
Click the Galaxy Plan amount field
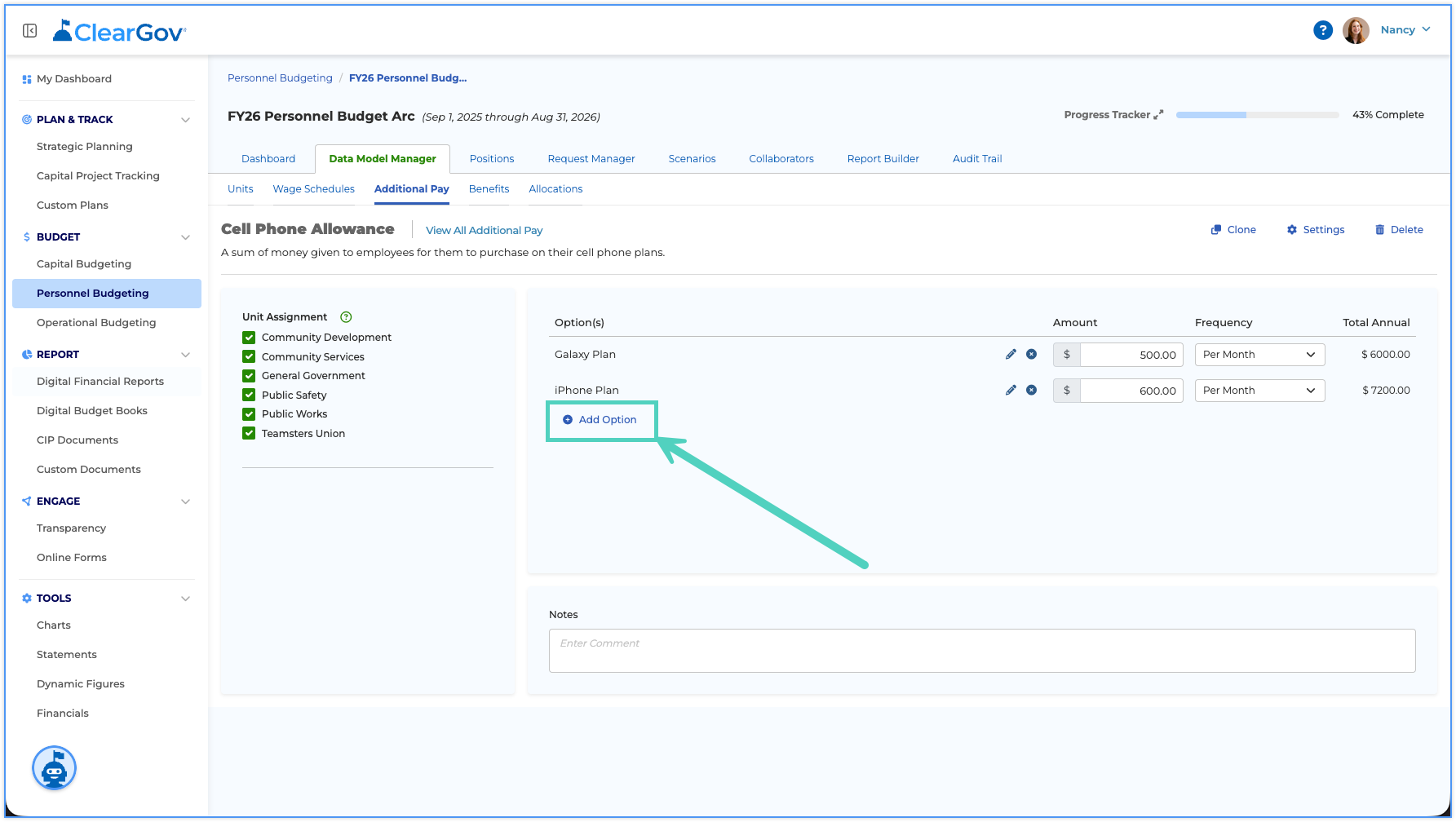point(1131,355)
